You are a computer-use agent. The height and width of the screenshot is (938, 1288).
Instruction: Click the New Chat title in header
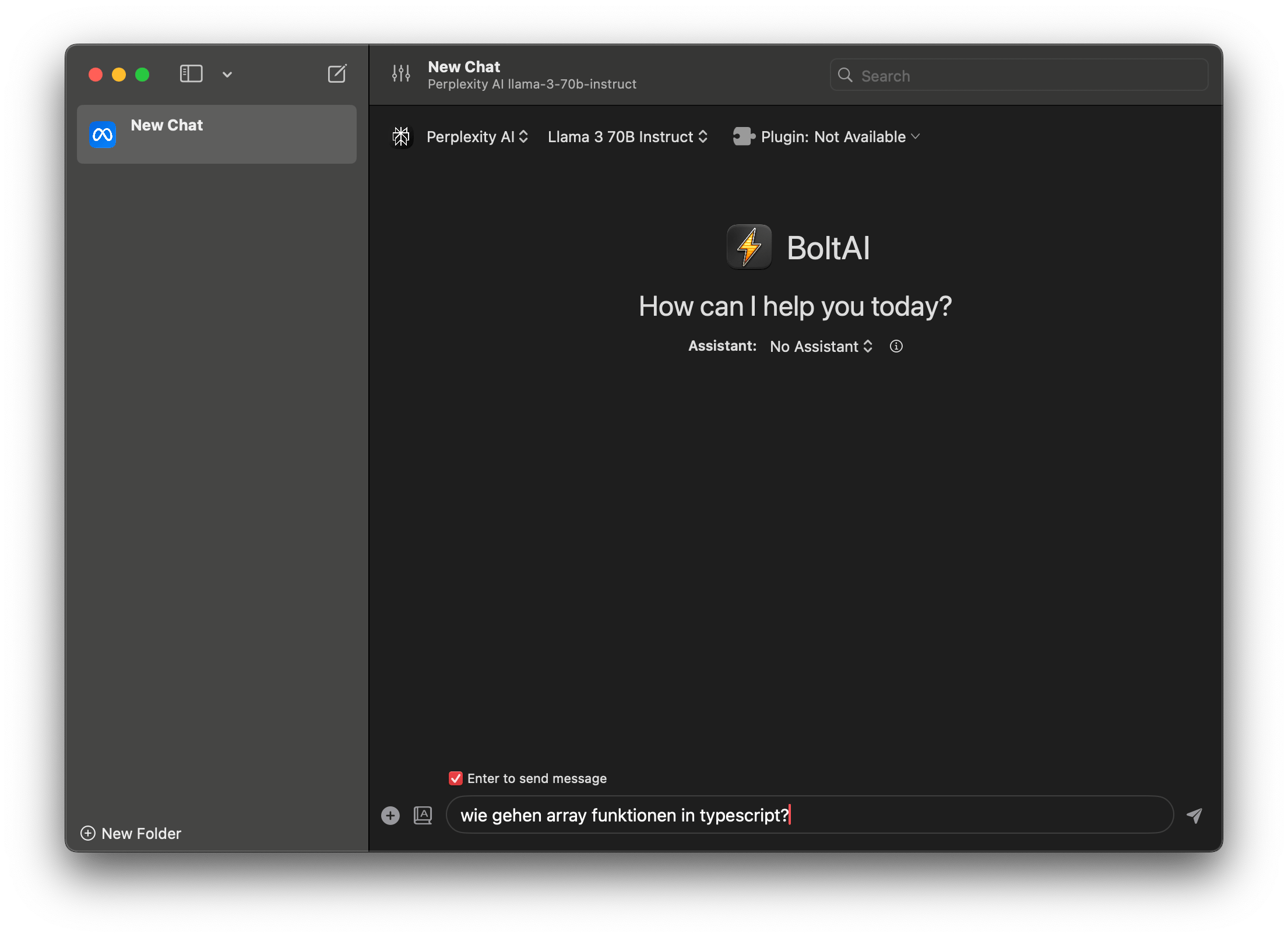(x=464, y=67)
